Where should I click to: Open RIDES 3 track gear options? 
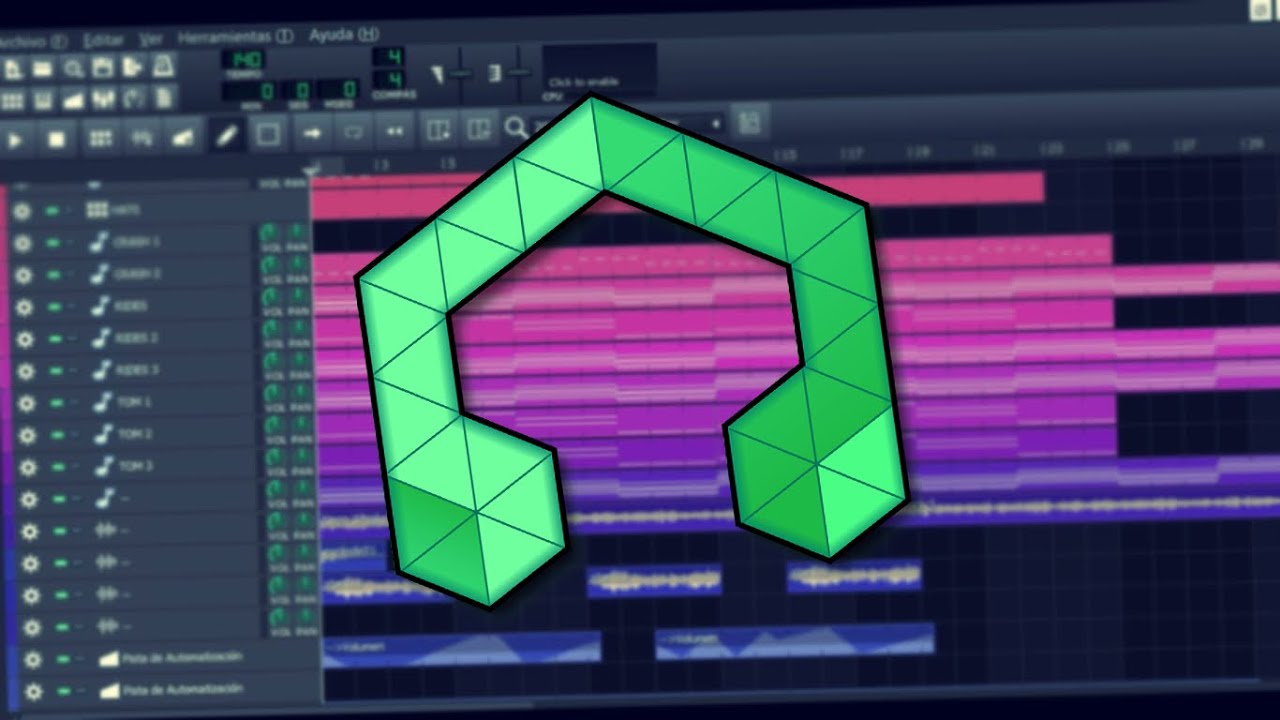click(x=25, y=371)
